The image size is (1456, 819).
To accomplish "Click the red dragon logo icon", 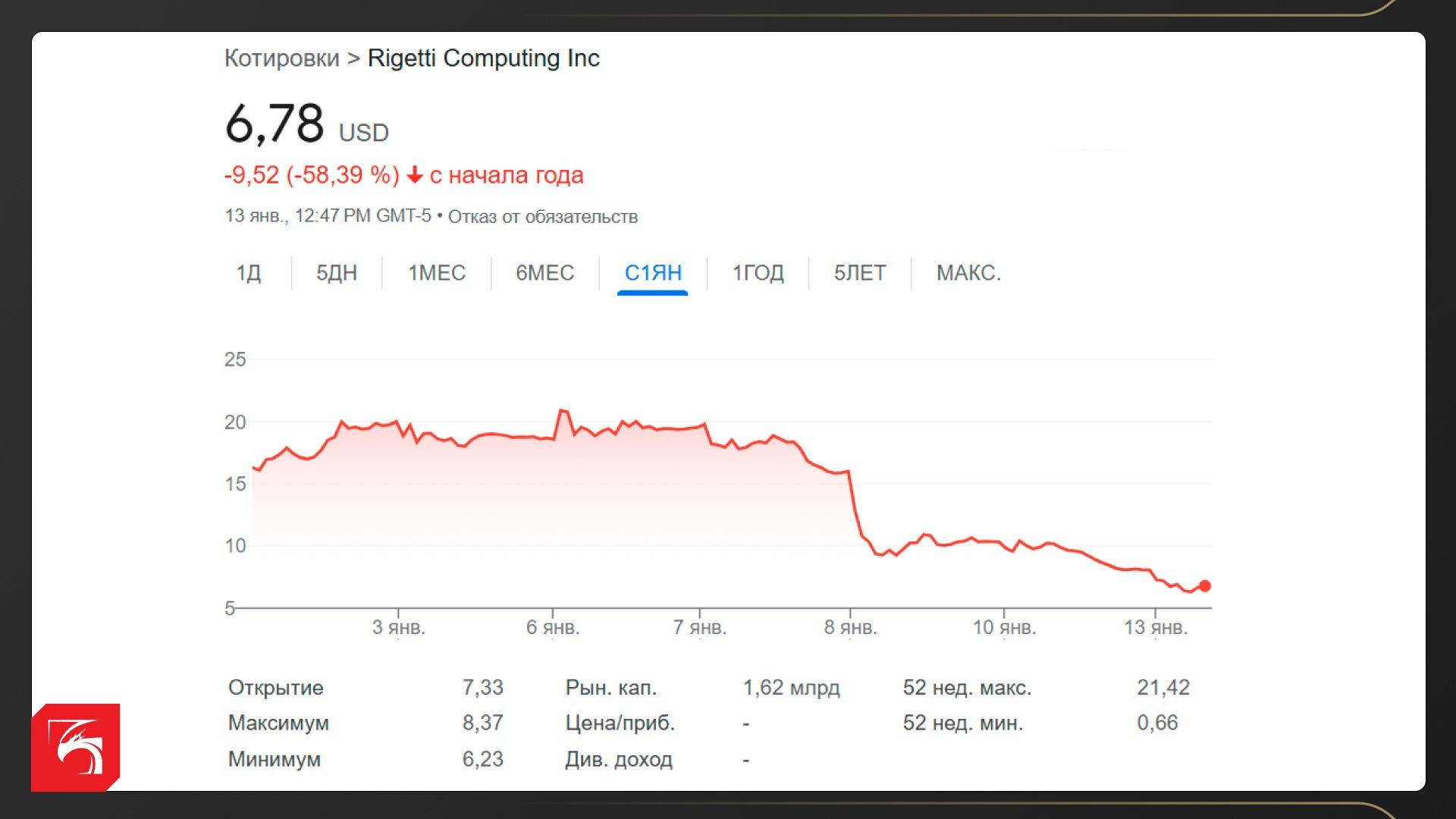I will (75, 747).
